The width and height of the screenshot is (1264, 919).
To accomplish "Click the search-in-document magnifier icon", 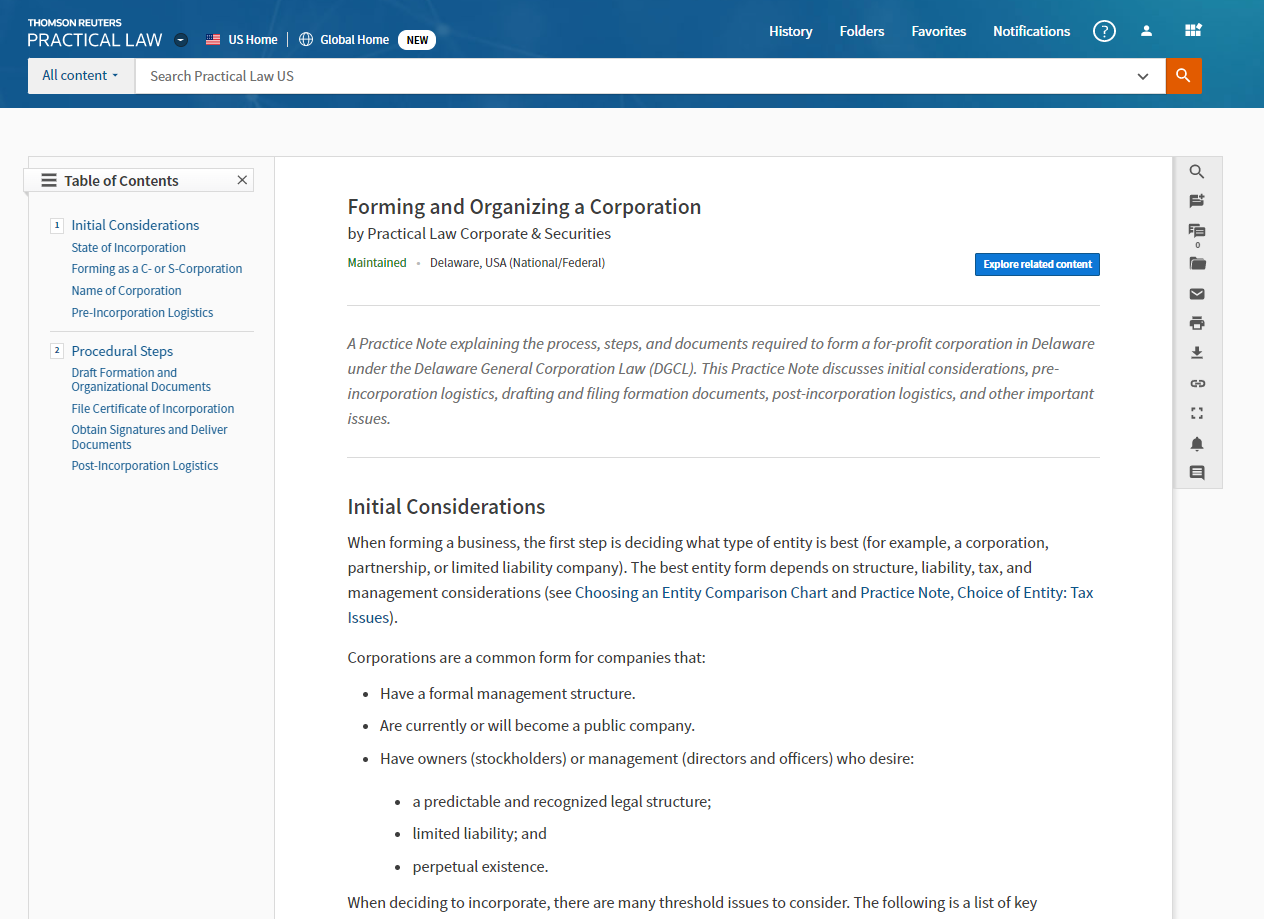I will click(x=1197, y=172).
